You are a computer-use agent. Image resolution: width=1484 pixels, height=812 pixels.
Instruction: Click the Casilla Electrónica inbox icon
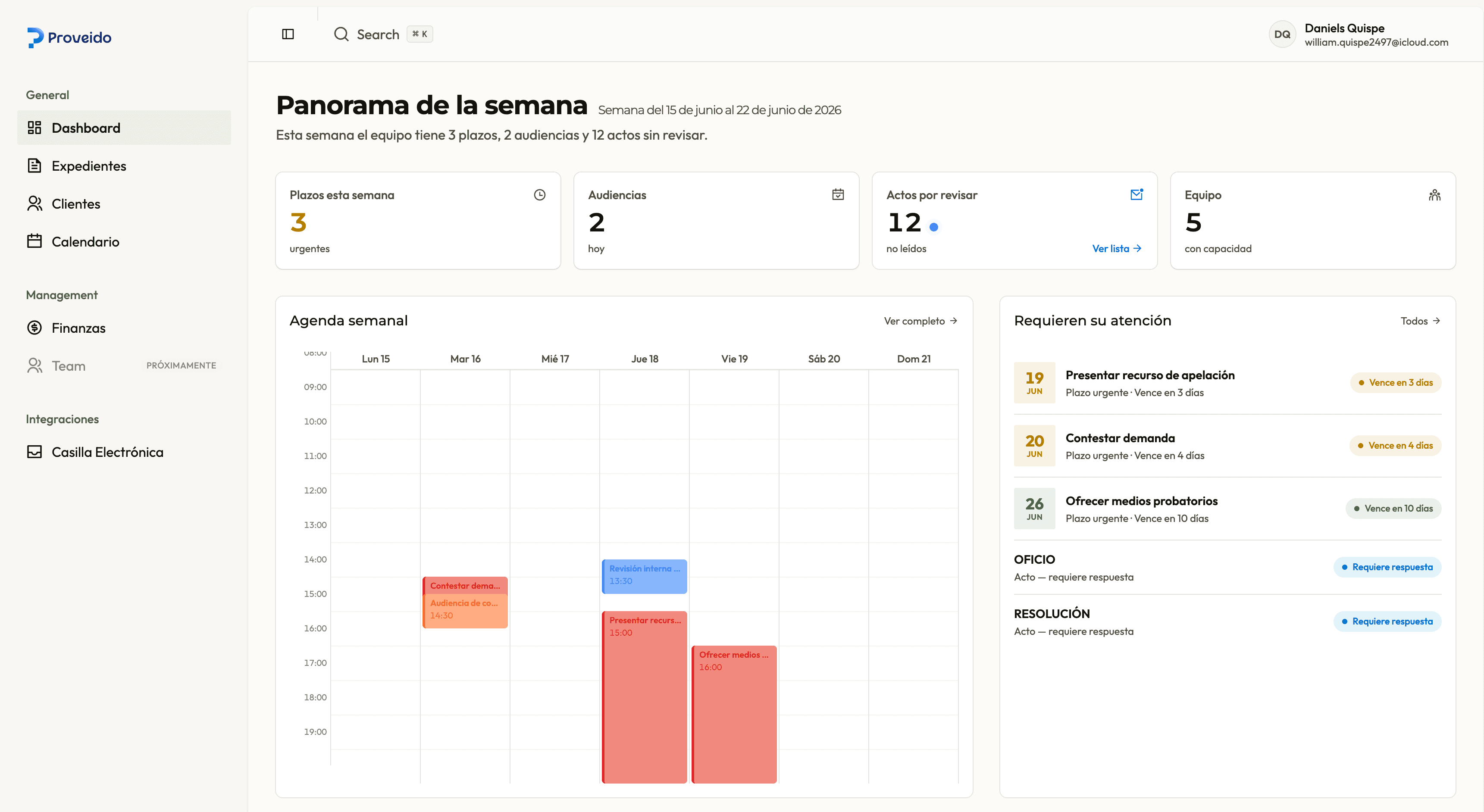(34, 452)
